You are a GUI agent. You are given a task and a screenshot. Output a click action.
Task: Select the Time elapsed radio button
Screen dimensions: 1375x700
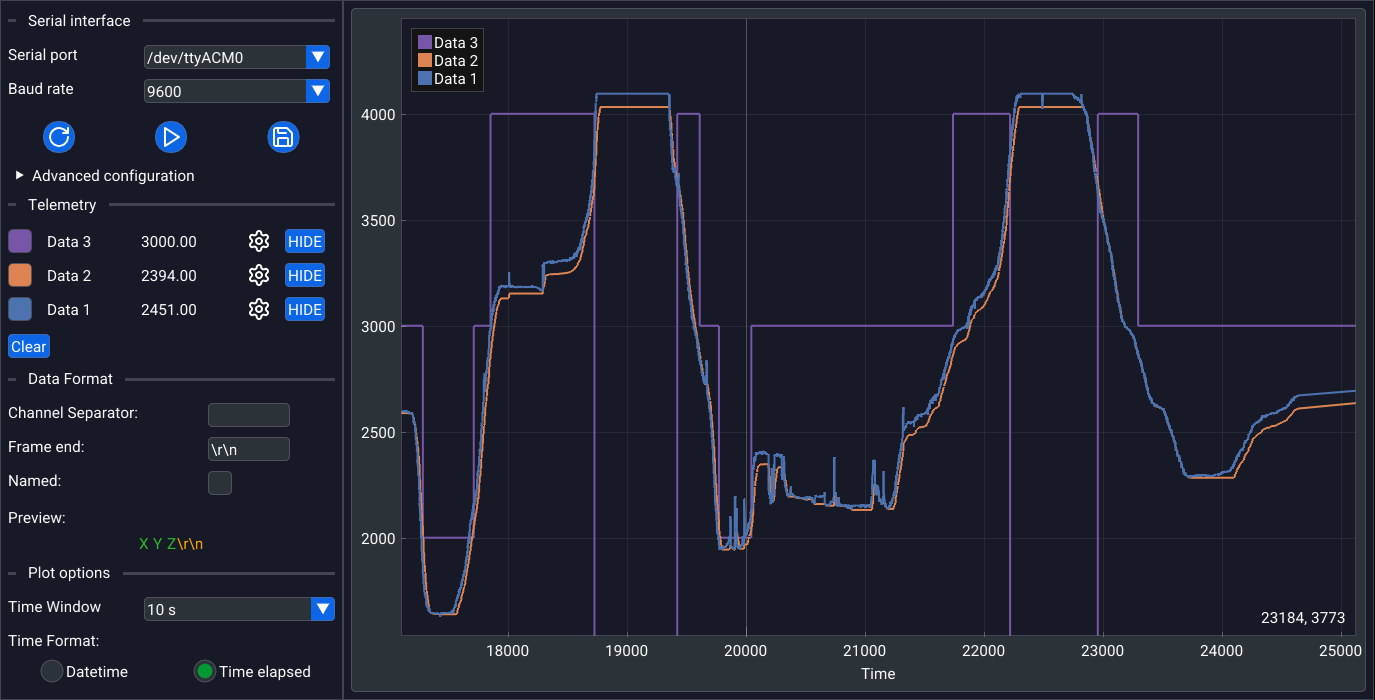point(205,672)
